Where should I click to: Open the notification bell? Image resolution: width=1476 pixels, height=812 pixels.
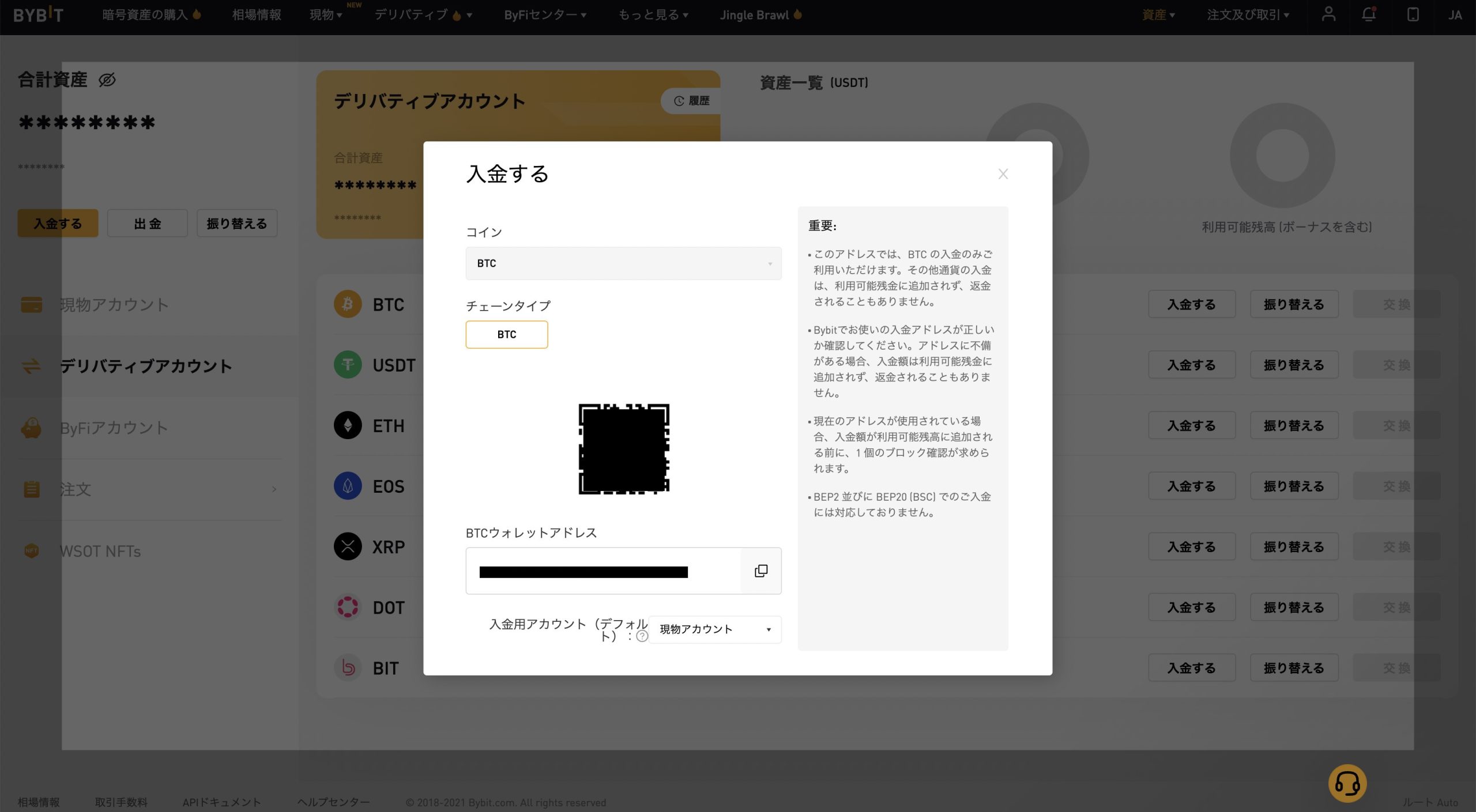click(x=1369, y=14)
